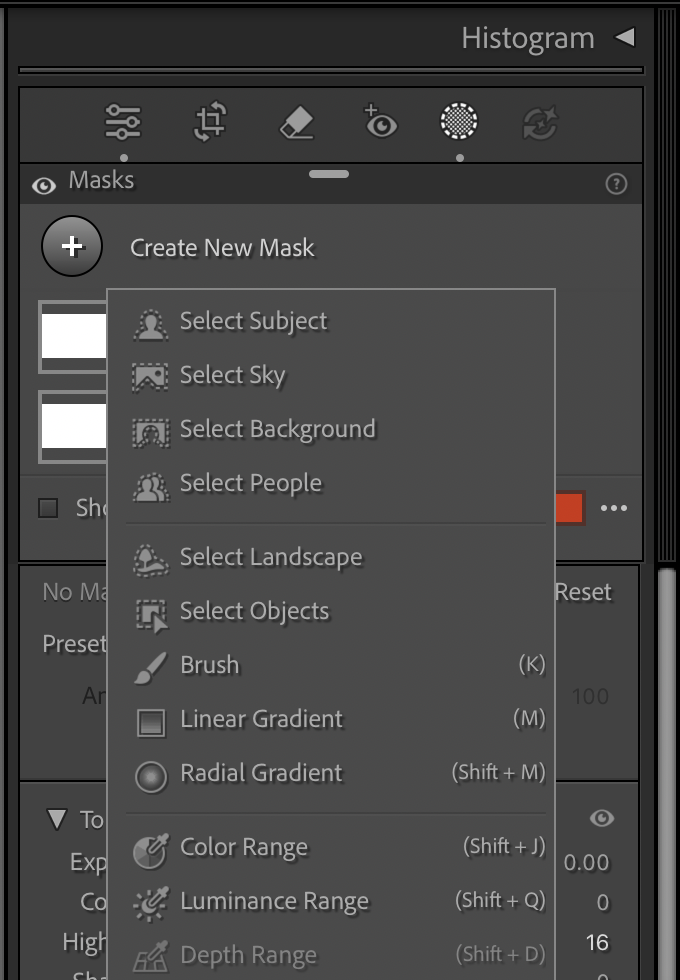Viewport: 680px width, 980px height.
Task: Open the overlay options three-dots menu
Action: (614, 508)
